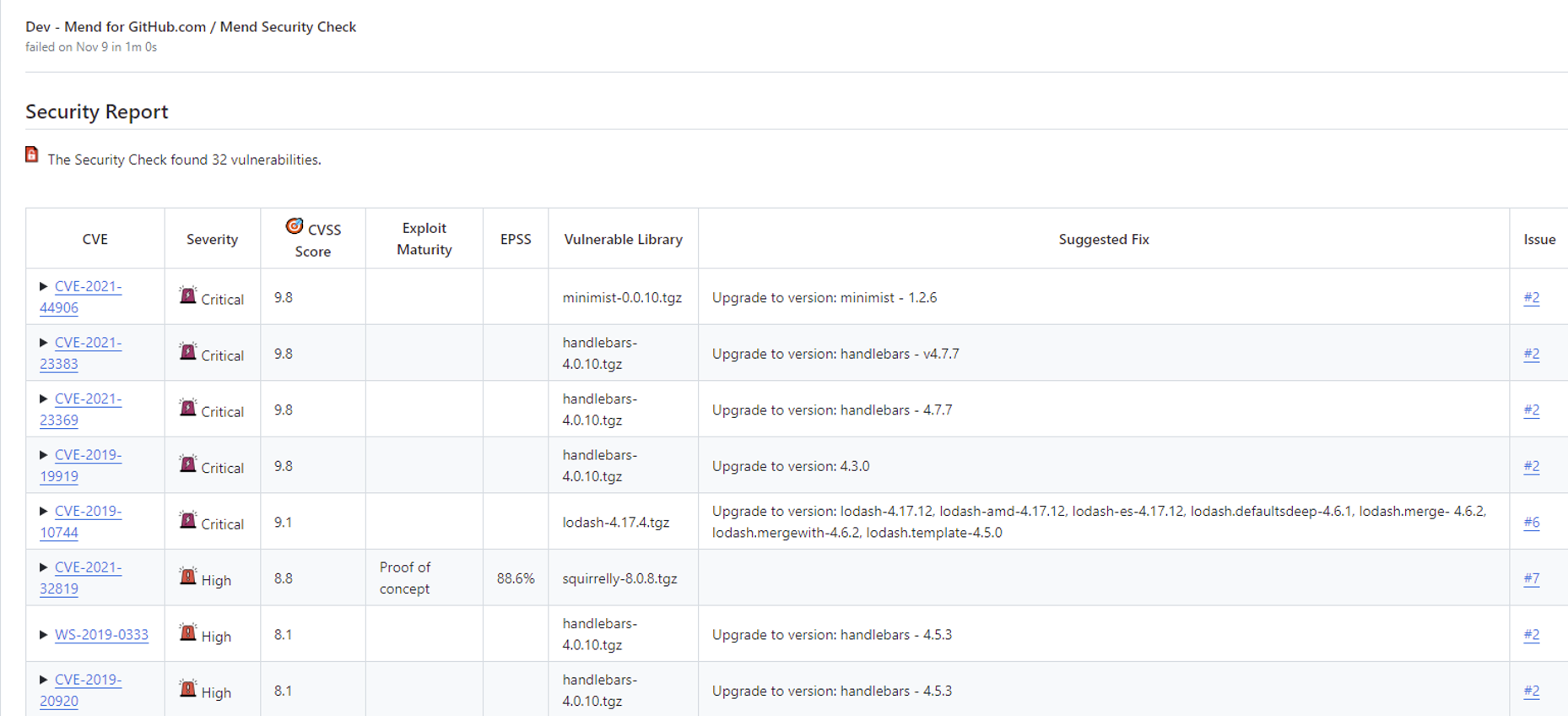Open issue #2 in minimist row
Viewport: 1568px width, 716px height.
point(1531,298)
